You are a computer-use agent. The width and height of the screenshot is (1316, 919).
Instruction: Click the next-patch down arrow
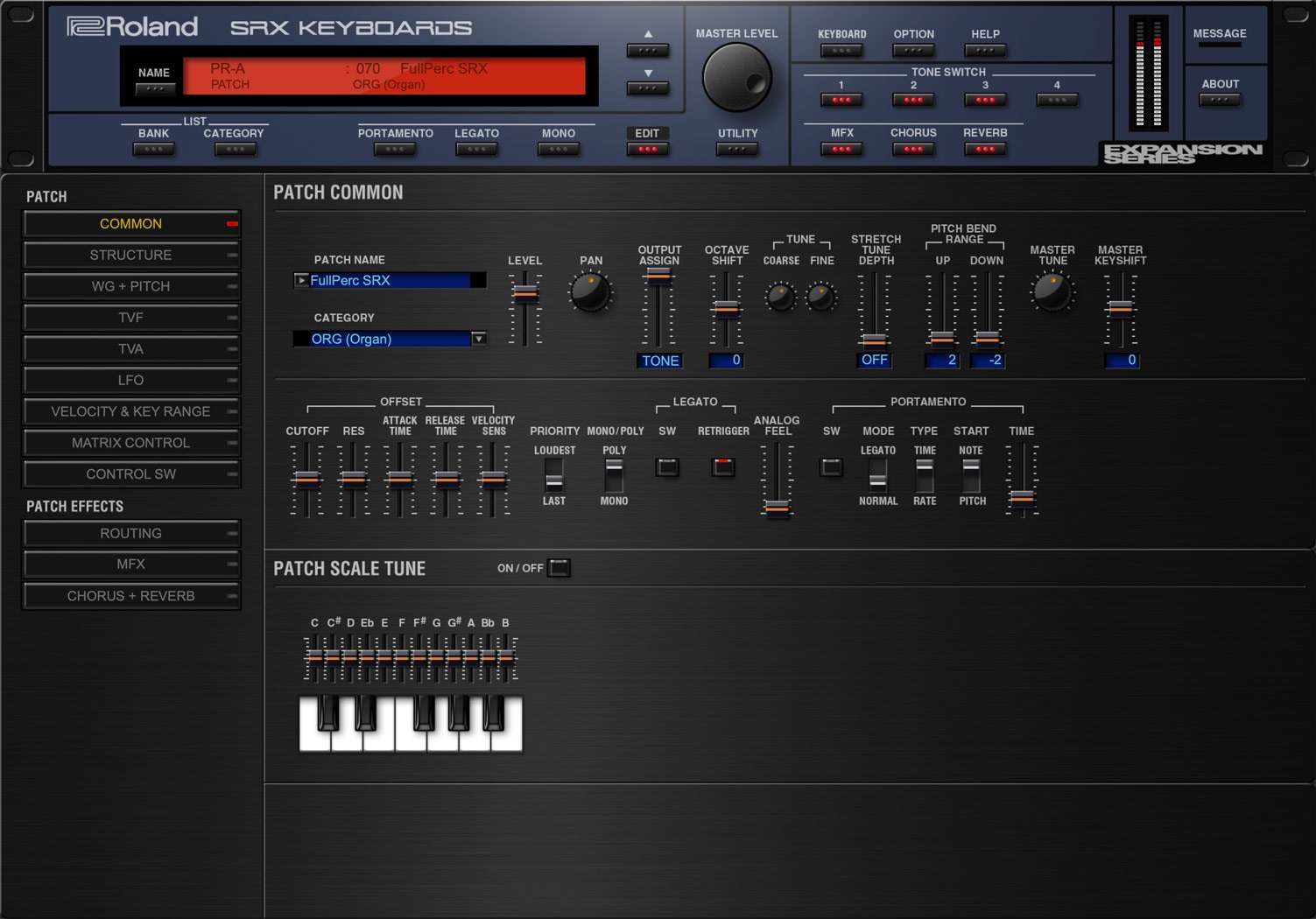(x=646, y=88)
